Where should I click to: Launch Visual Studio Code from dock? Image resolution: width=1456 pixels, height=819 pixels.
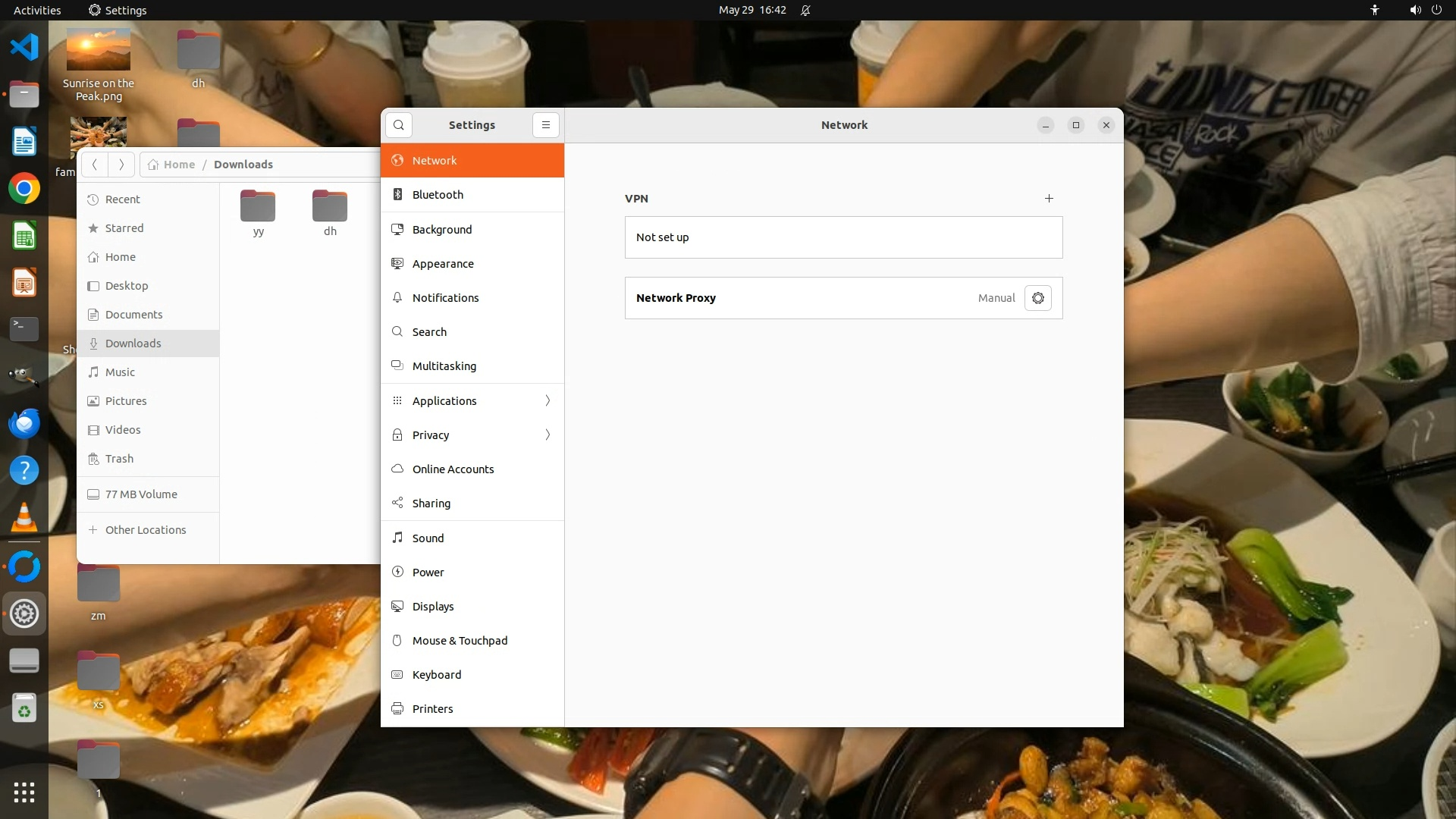pos(24,47)
